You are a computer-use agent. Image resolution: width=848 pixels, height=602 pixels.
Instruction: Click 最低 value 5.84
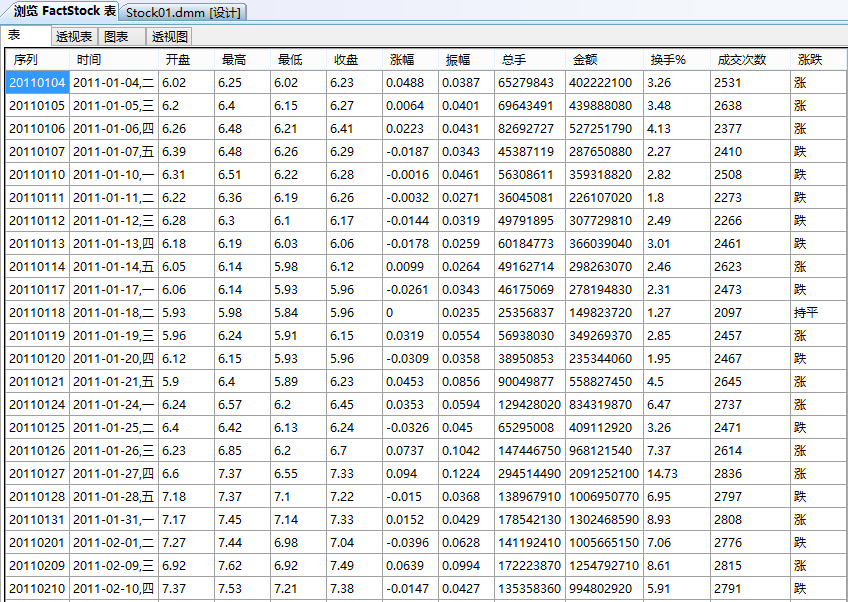click(x=299, y=313)
